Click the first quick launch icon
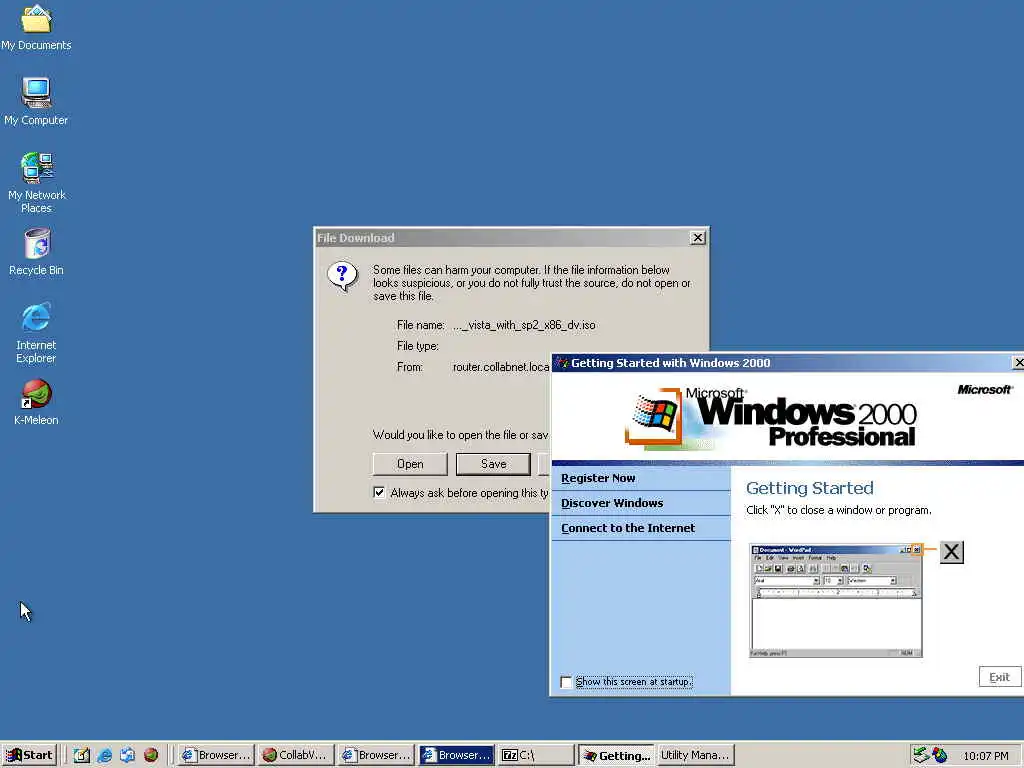This screenshot has height=768, width=1024. tap(82, 755)
